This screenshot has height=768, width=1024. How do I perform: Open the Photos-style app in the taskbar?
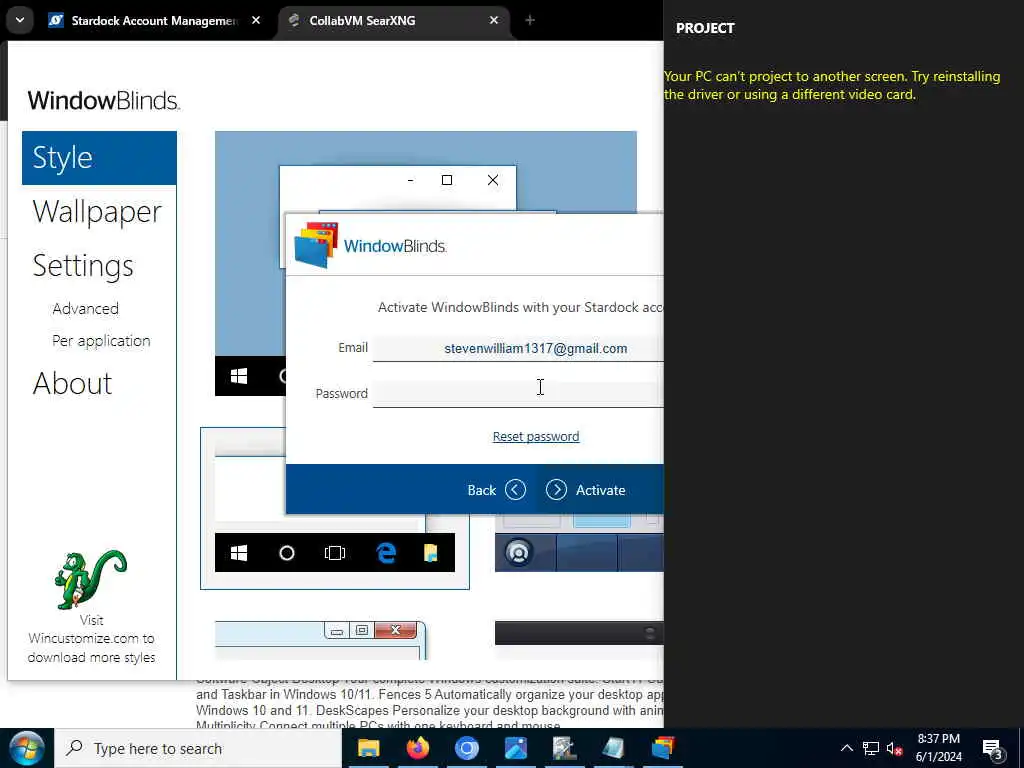[516, 748]
